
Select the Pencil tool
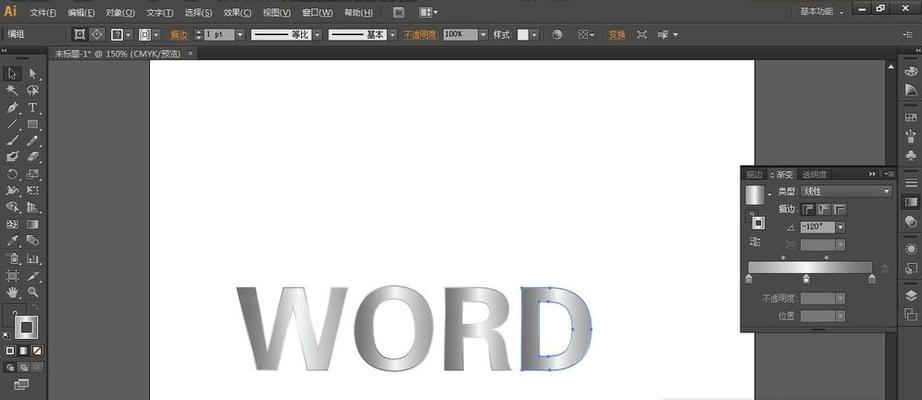pos(33,140)
